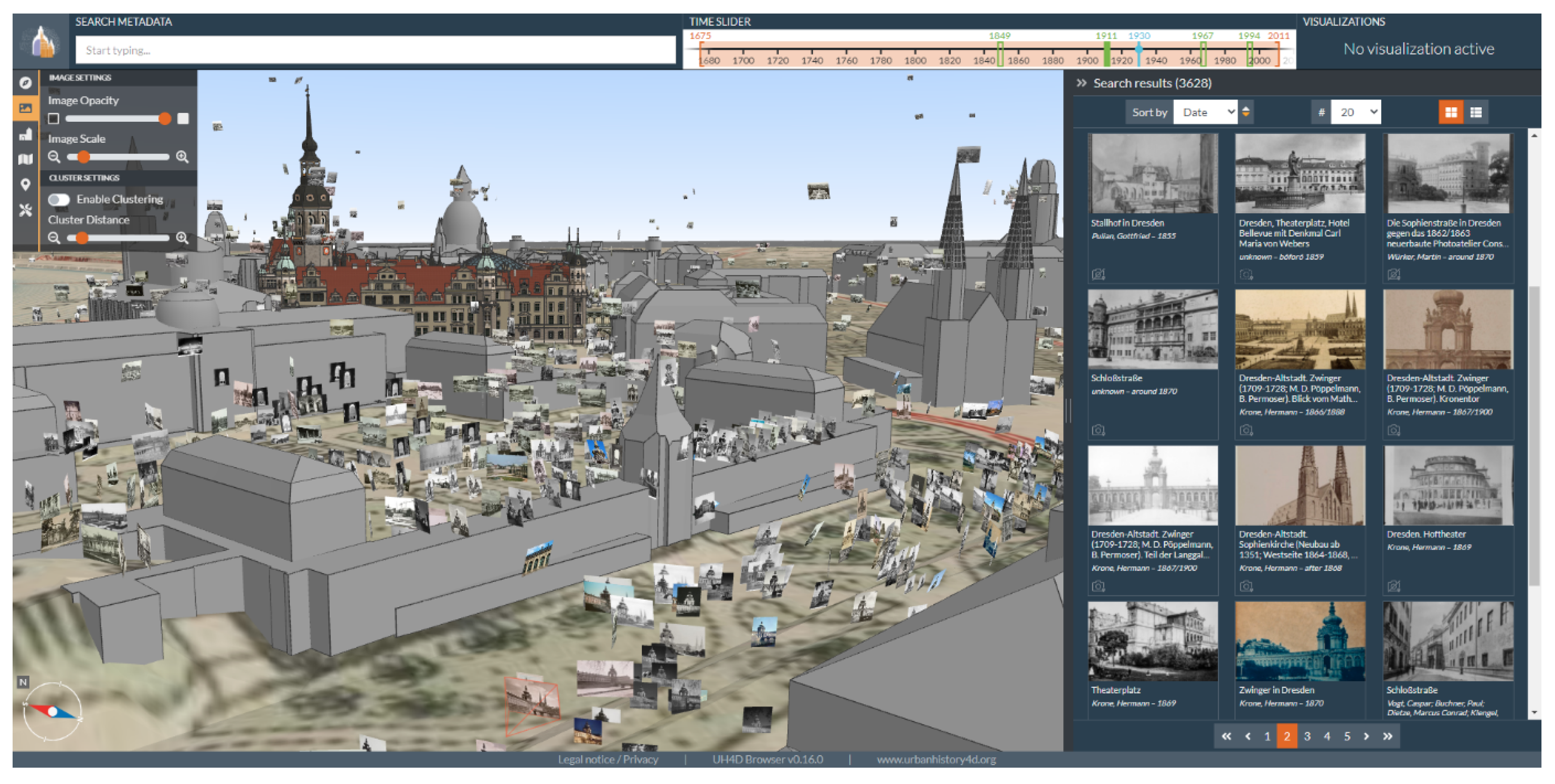The width and height of the screenshot is (1555, 784).
Task: Click camera icon under Sophienkirche result
Action: pos(1246,586)
